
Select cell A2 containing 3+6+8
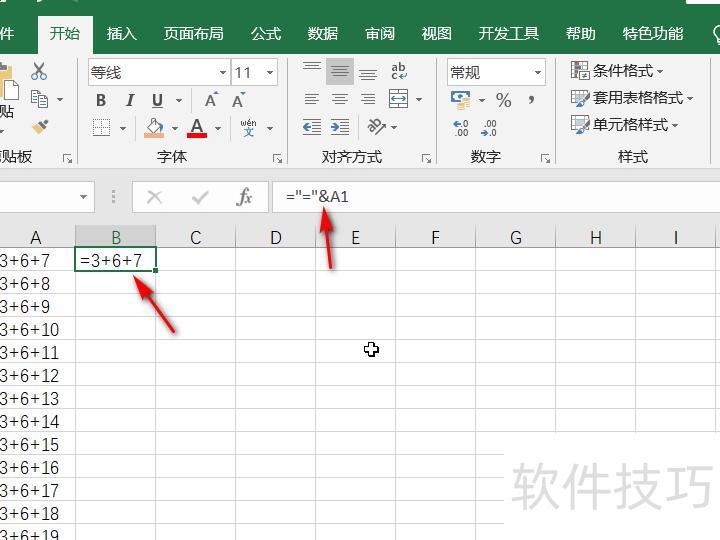click(x=37, y=283)
